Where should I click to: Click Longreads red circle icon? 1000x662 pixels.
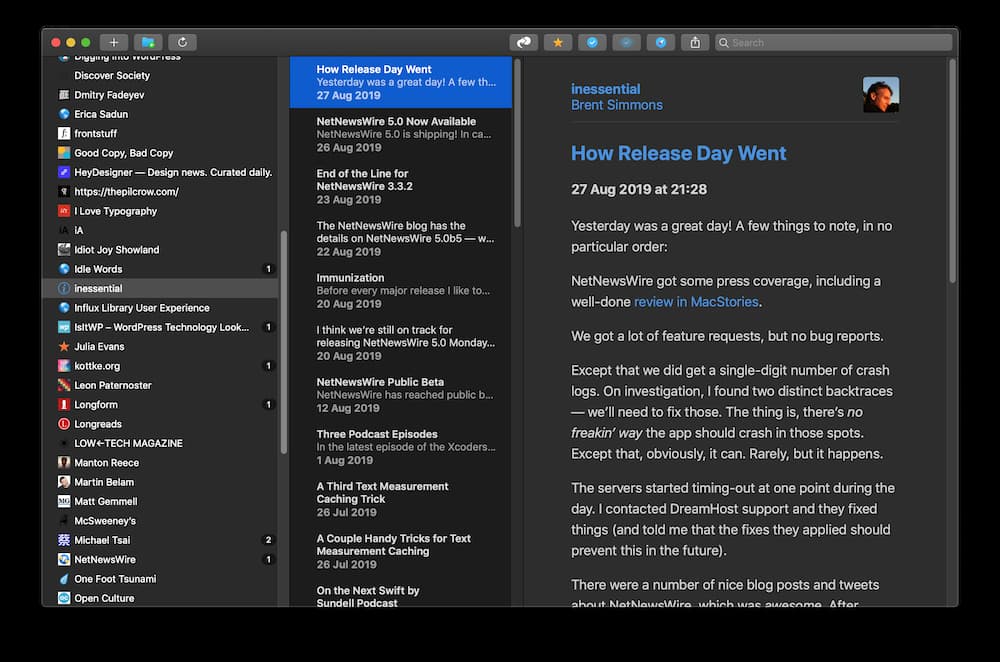64,423
